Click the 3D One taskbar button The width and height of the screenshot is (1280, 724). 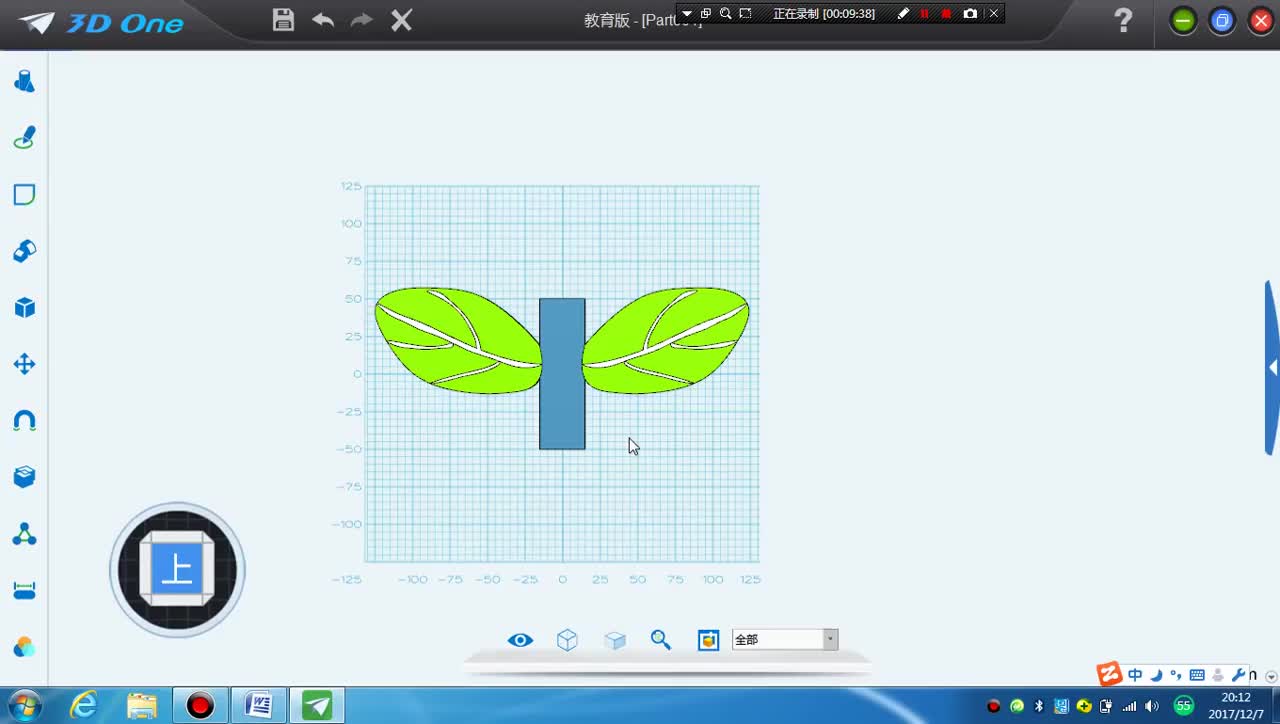317,706
